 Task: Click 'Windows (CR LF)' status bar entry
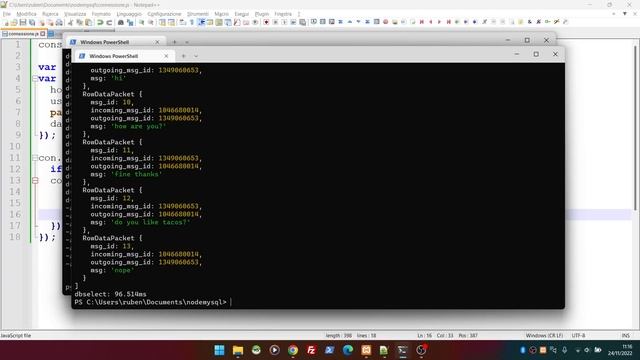click(544, 336)
